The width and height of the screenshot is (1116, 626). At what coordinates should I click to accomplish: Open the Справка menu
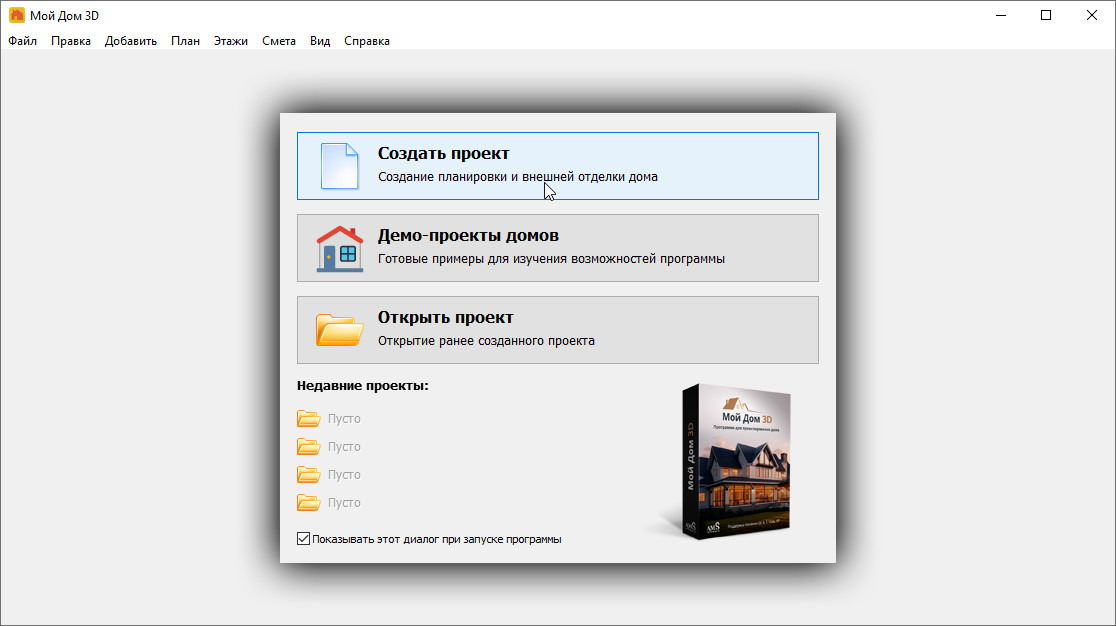tap(367, 41)
